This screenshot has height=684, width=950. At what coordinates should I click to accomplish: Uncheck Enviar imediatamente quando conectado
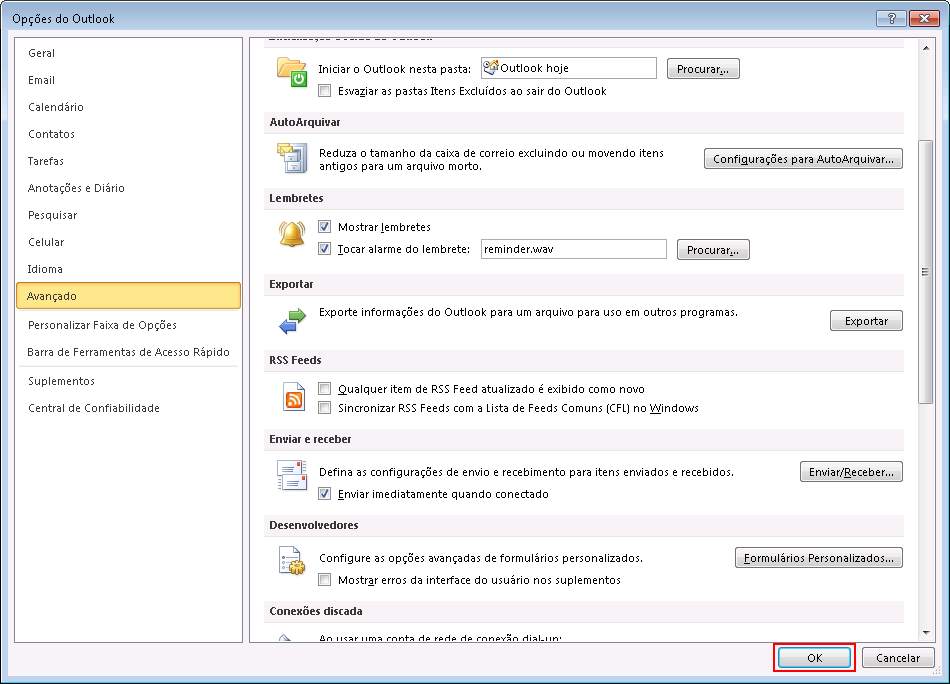pos(325,493)
